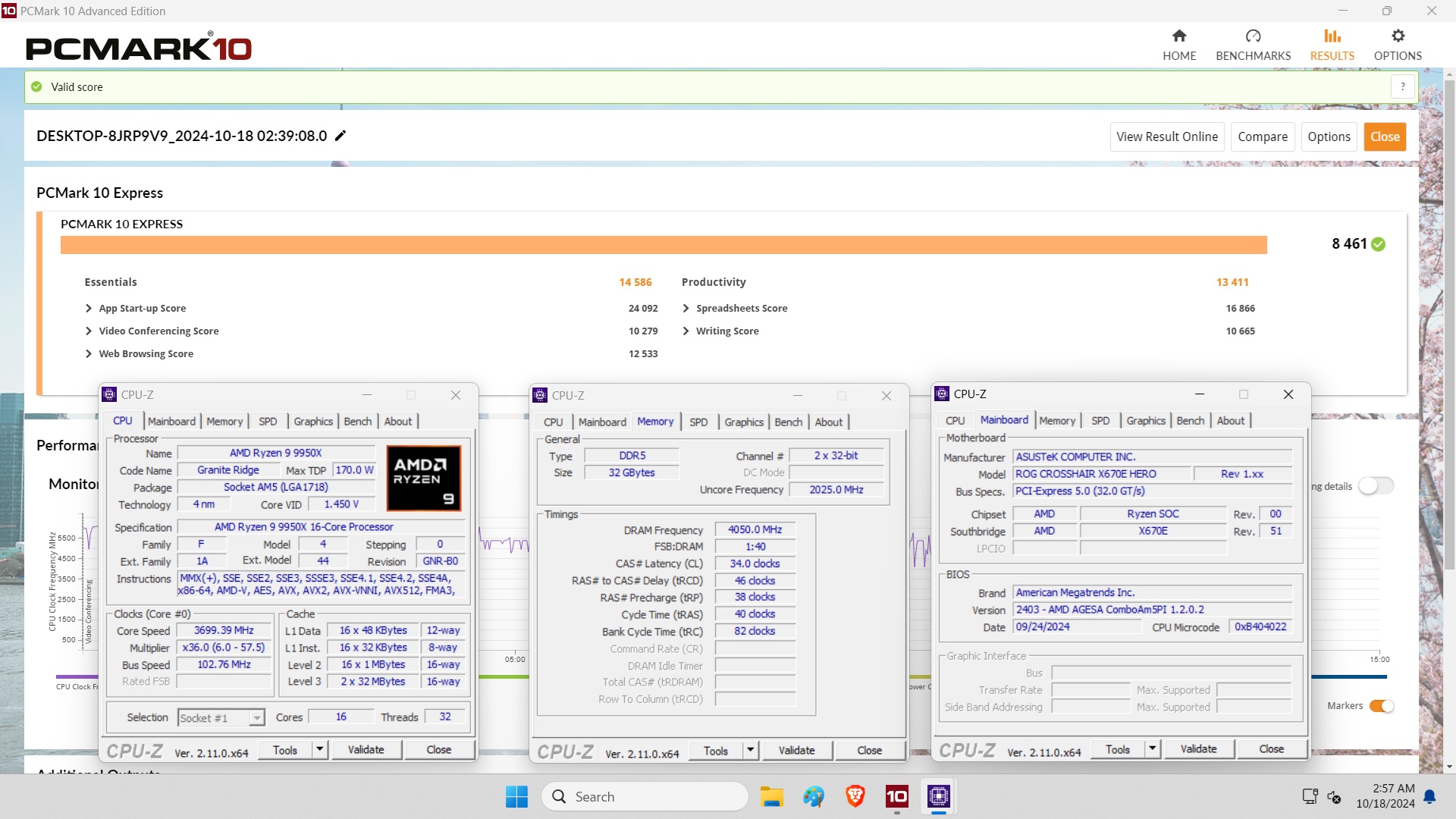Screen dimensions: 1456x819
Task: Click the model field ROG CROSSHAIR X670E HERO
Action: [1101, 474]
